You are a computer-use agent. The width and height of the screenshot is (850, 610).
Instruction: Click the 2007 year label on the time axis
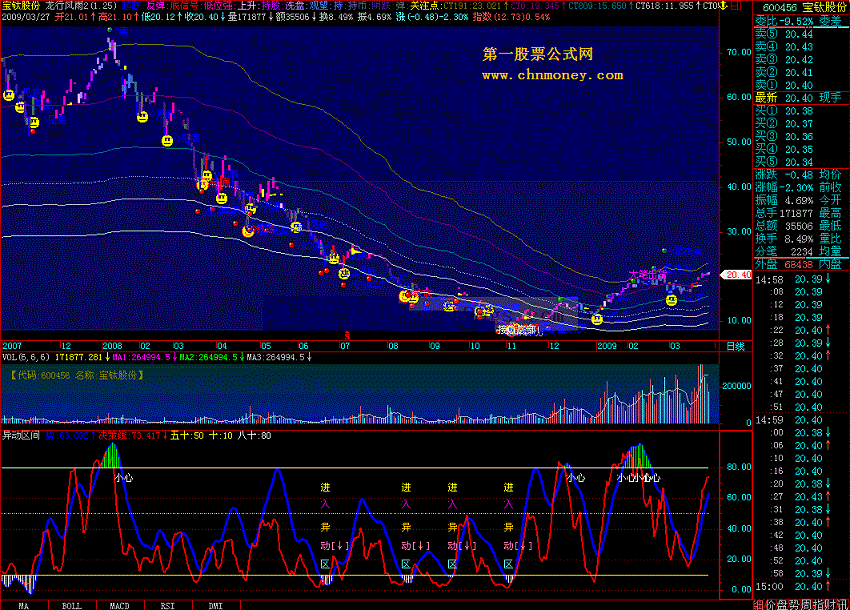12,346
